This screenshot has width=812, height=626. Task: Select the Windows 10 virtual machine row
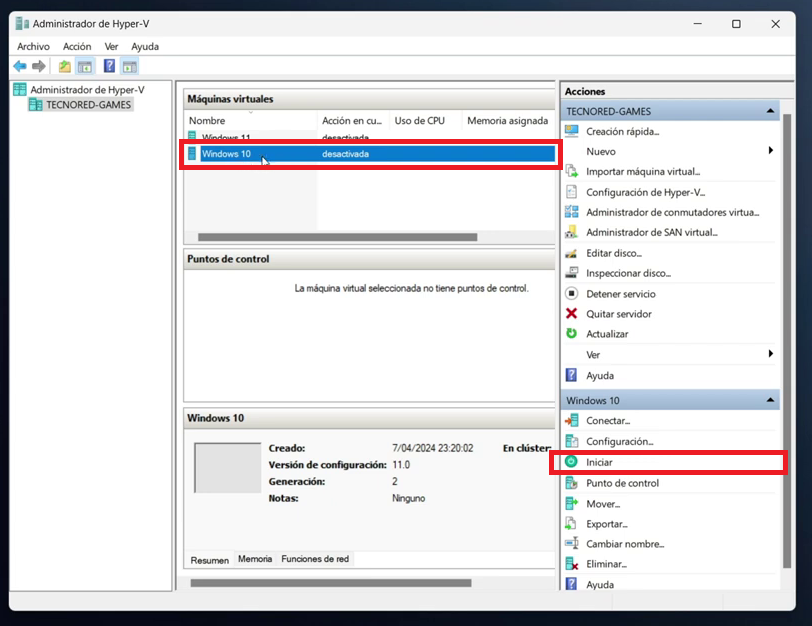coord(370,154)
